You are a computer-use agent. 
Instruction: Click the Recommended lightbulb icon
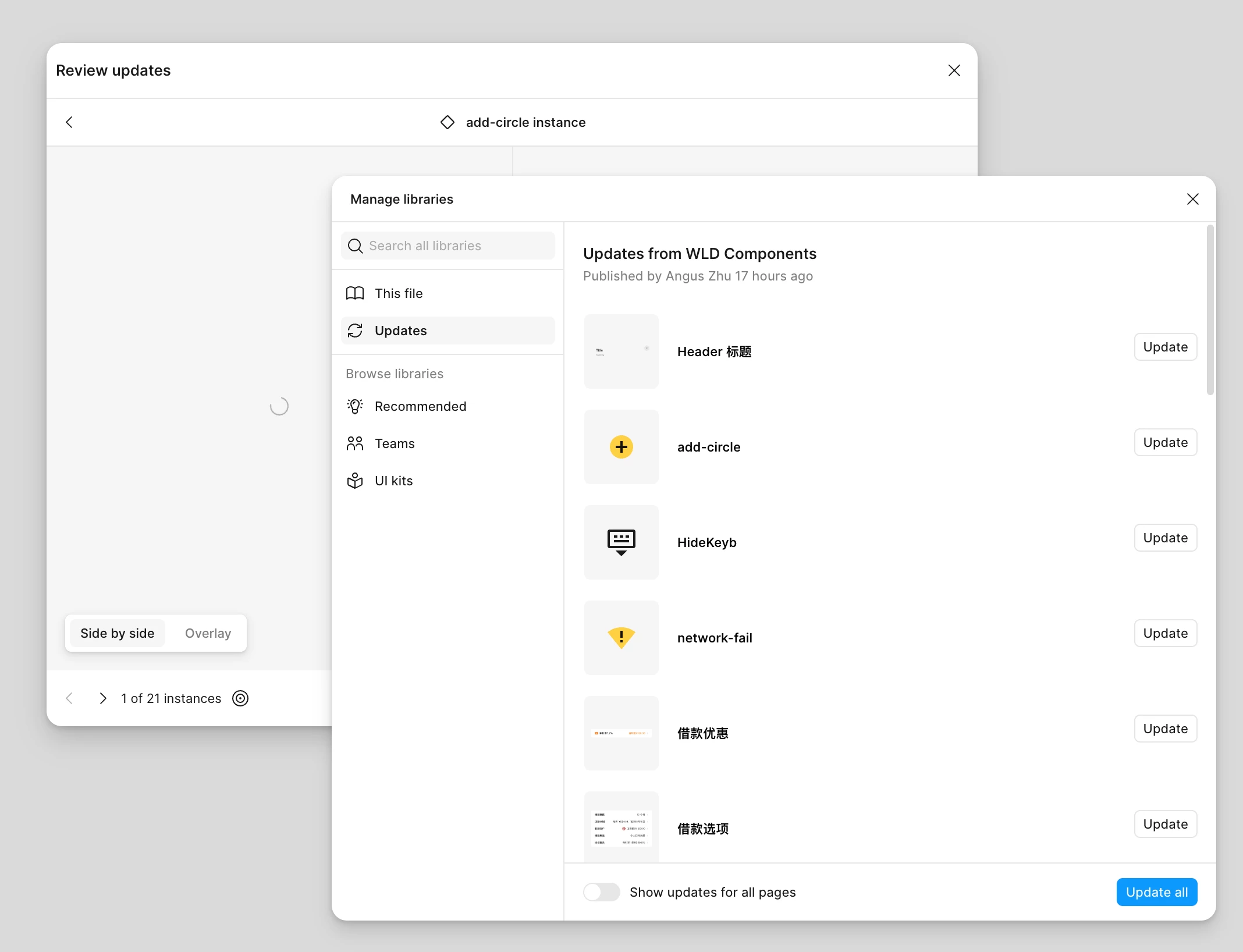coord(355,406)
